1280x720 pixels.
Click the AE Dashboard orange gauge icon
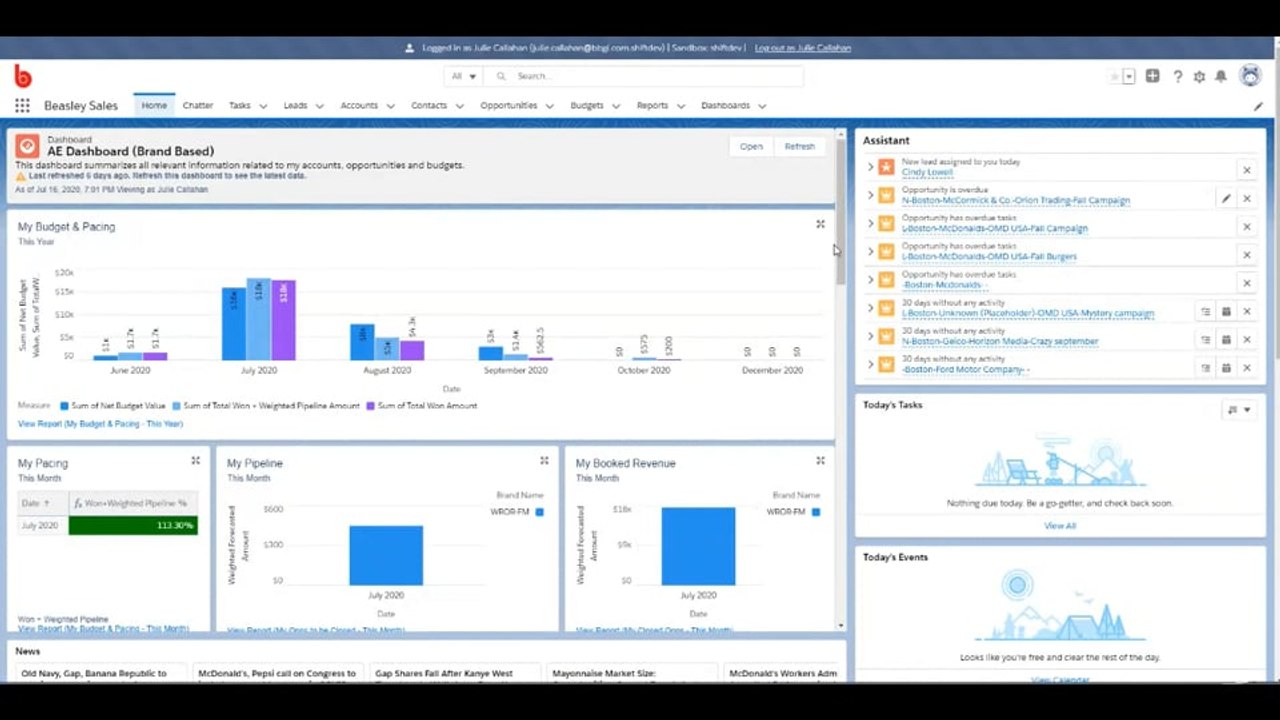[28, 146]
